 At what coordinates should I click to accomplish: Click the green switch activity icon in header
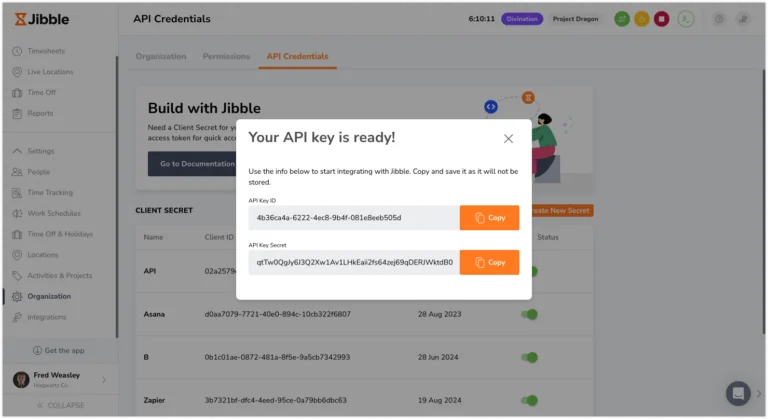coord(621,18)
